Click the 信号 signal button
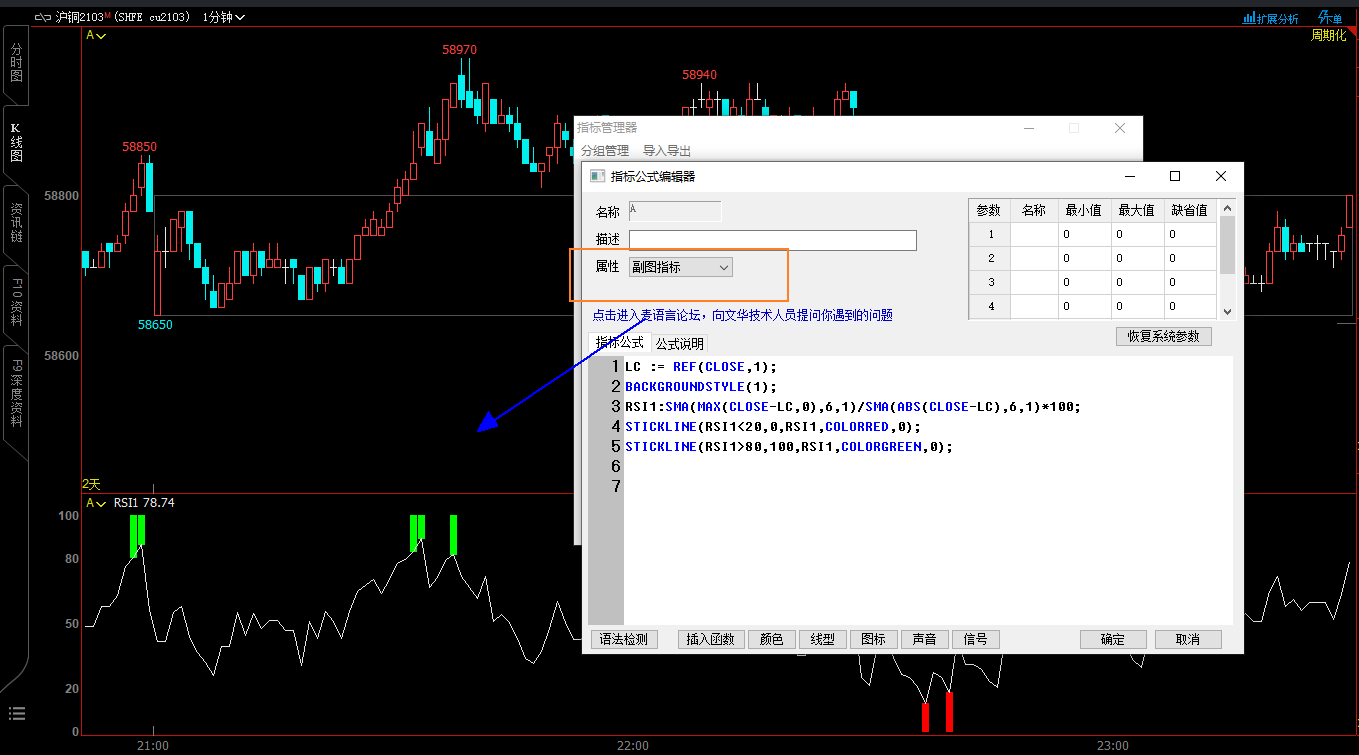Screen dimensions: 1359x755 point(976,639)
